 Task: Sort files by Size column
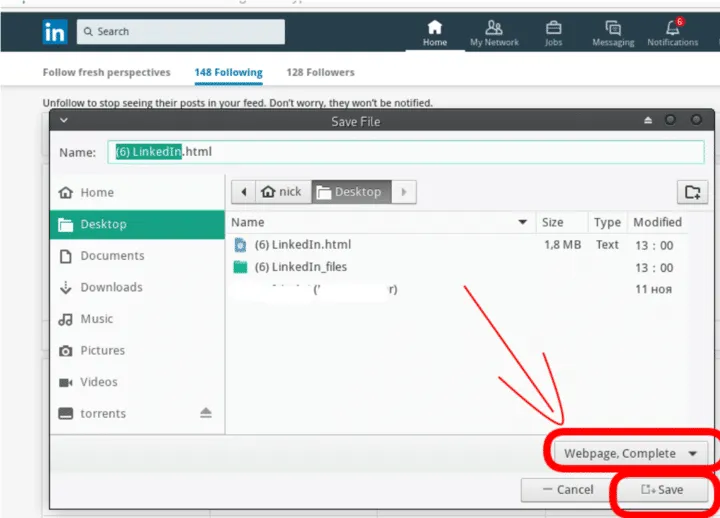coord(562,222)
